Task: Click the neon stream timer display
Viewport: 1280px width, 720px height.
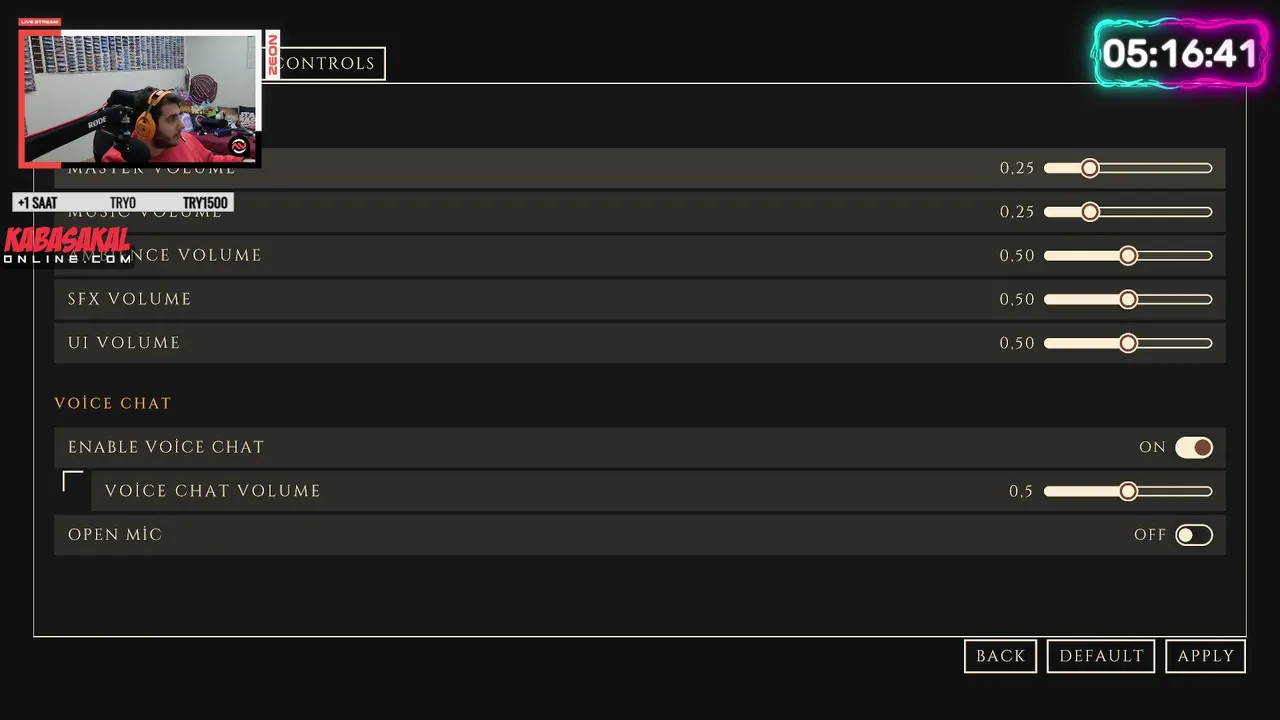Action: [1180, 53]
